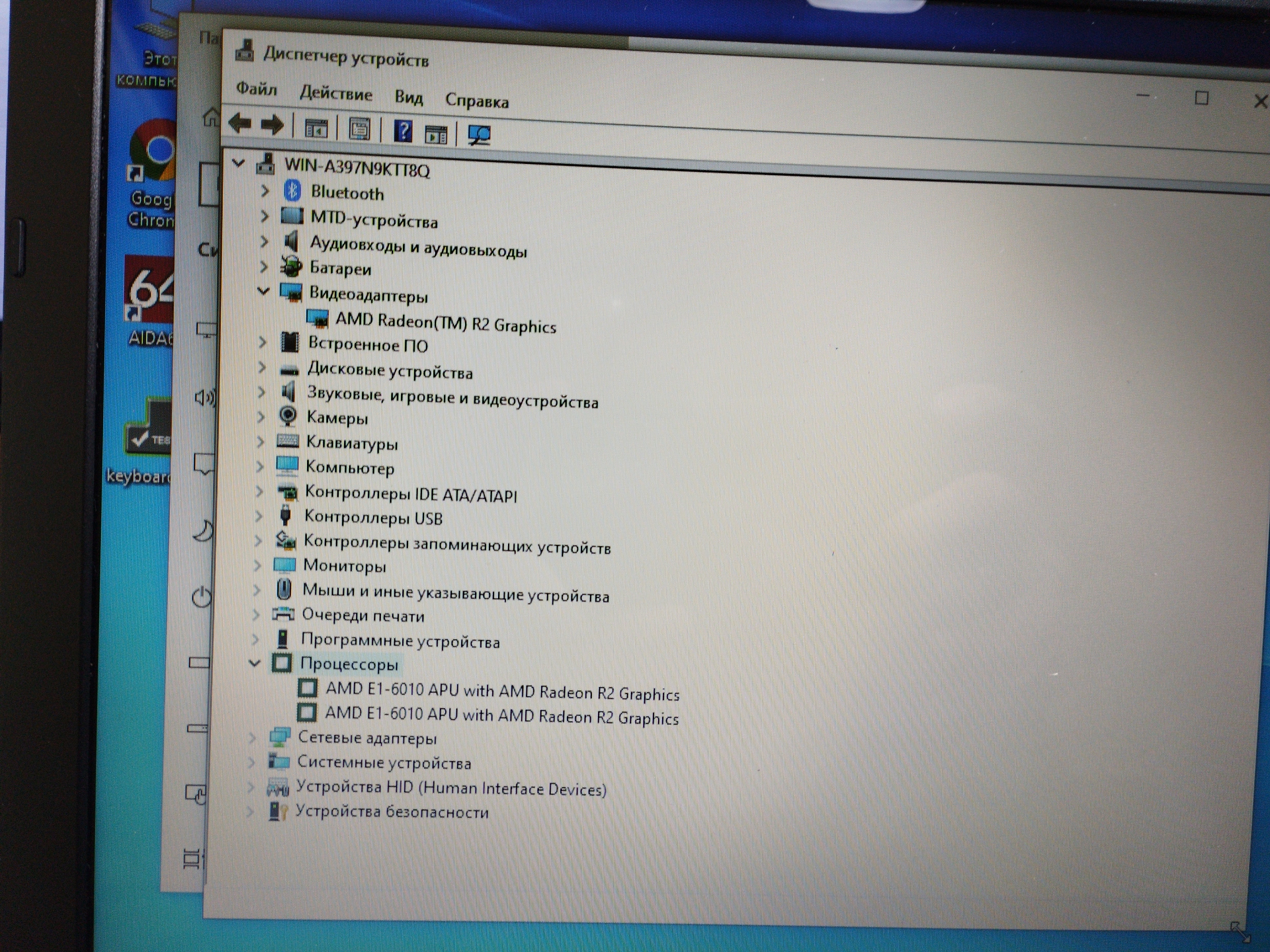The width and height of the screenshot is (1270, 952).
Task: Collapse the Видеоадаптеры category
Action: tap(263, 291)
